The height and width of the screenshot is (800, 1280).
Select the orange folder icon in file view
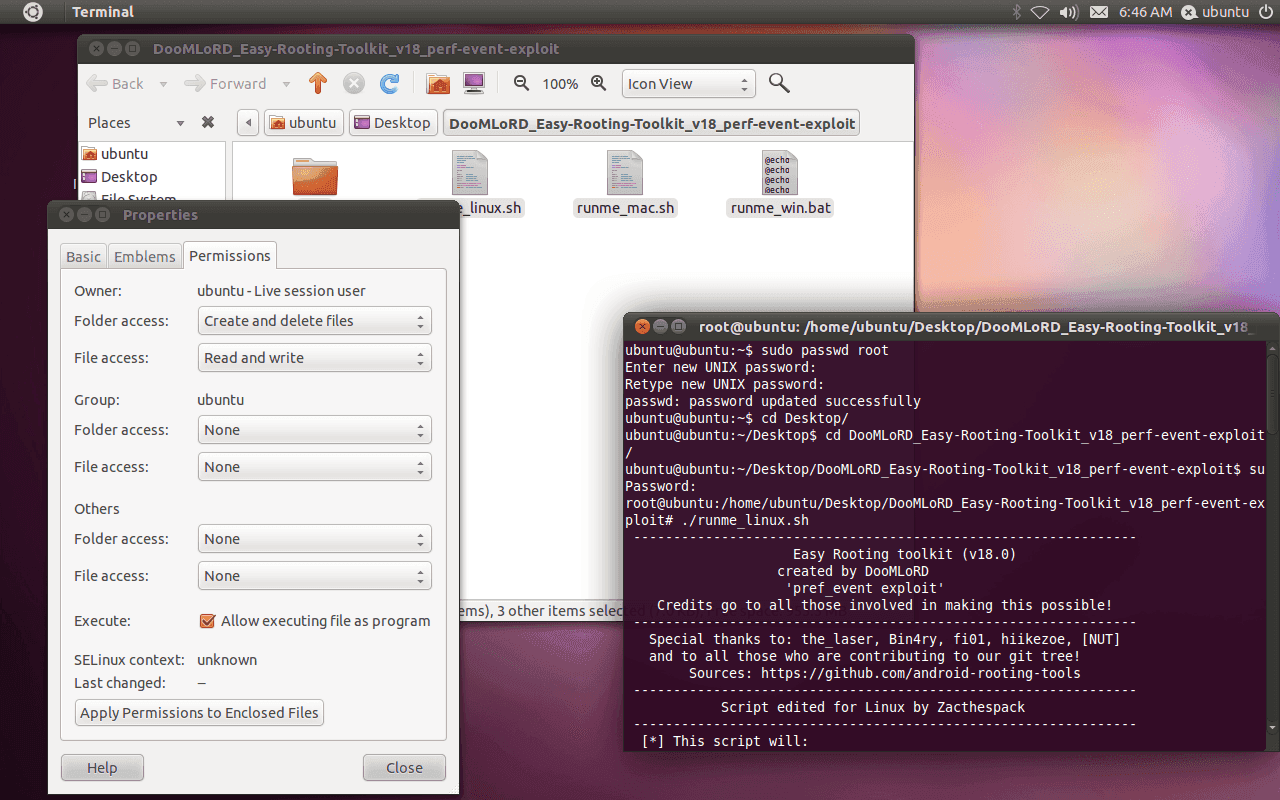[x=315, y=176]
